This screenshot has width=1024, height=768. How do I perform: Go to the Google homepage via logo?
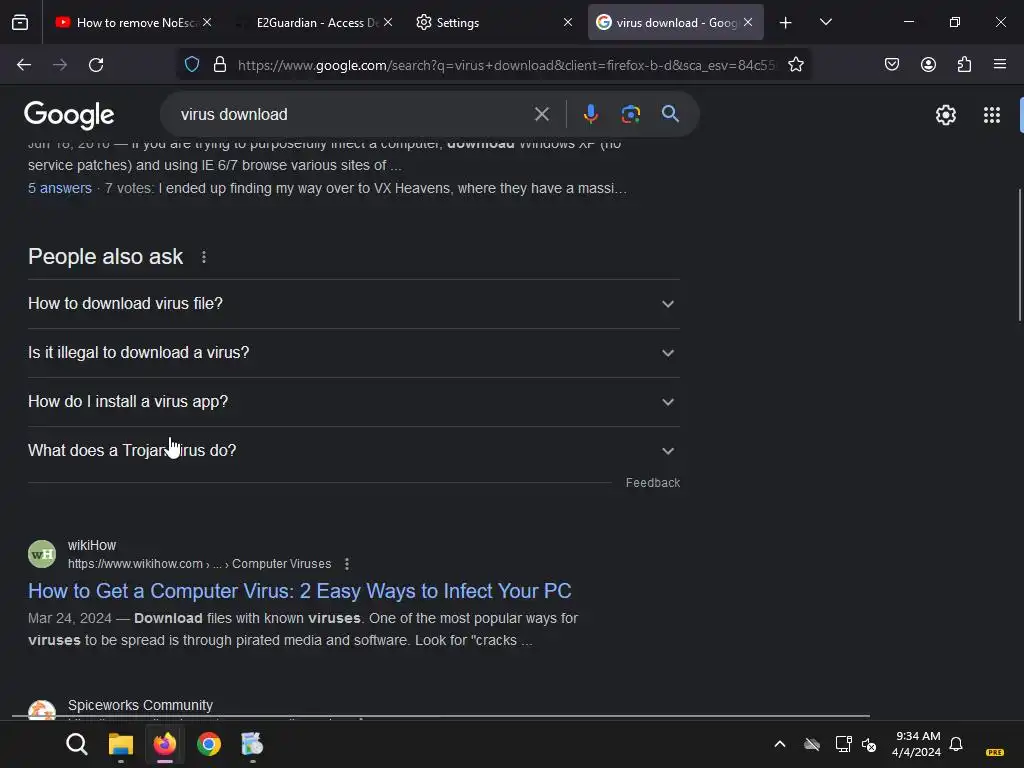pos(69,115)
